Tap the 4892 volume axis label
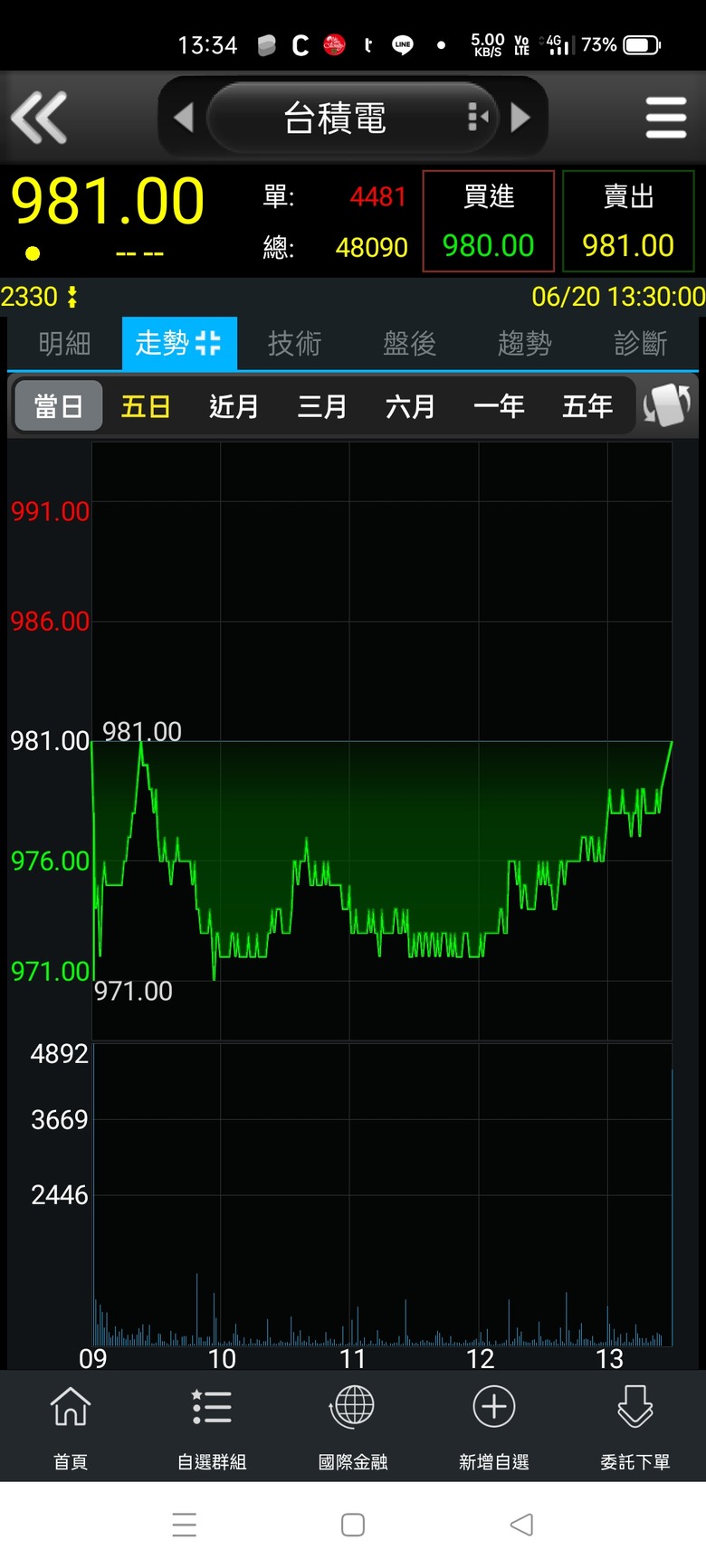This screenshot has height=1568, width=706. click(59, 1053)
